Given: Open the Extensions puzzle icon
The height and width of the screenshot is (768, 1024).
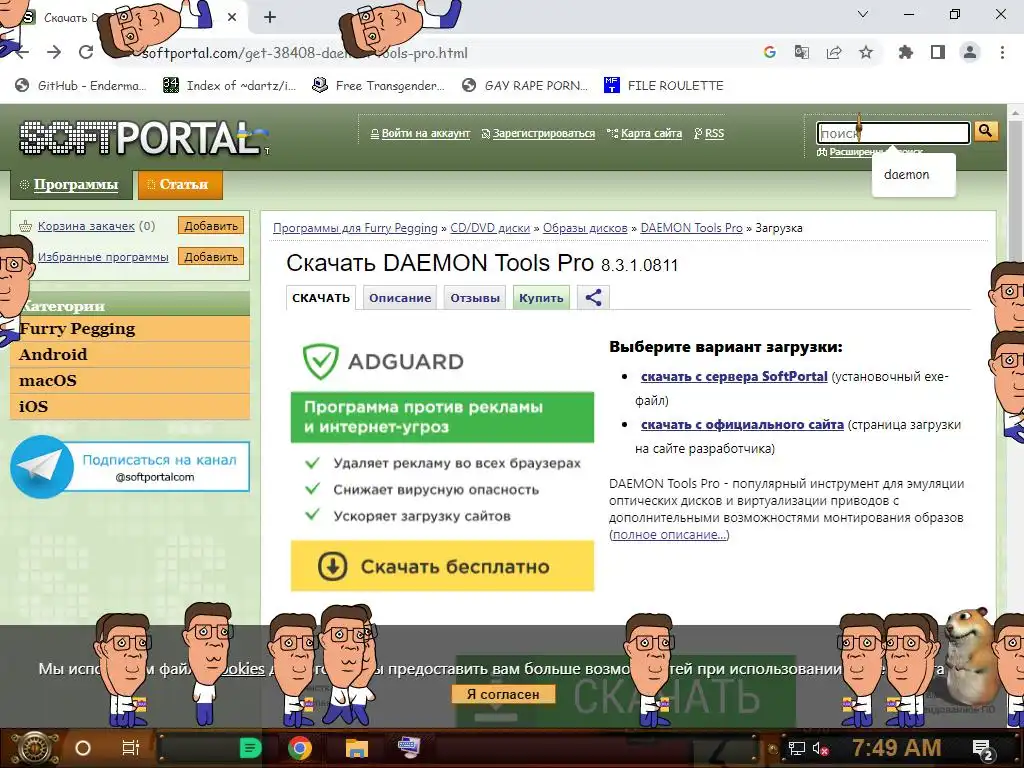Looking at the screenshot, I should point(906,53).
